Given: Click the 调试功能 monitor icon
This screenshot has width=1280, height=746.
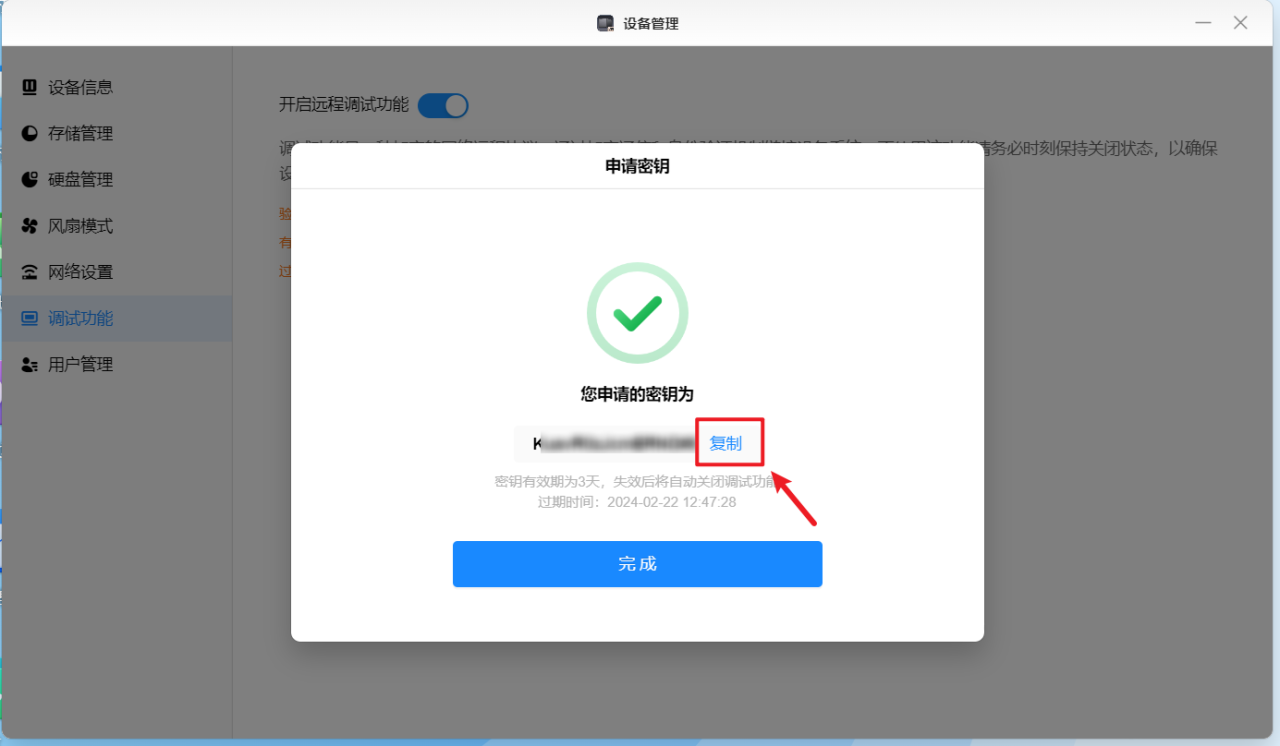Looking at the screenshot, I should click(29, 319).
